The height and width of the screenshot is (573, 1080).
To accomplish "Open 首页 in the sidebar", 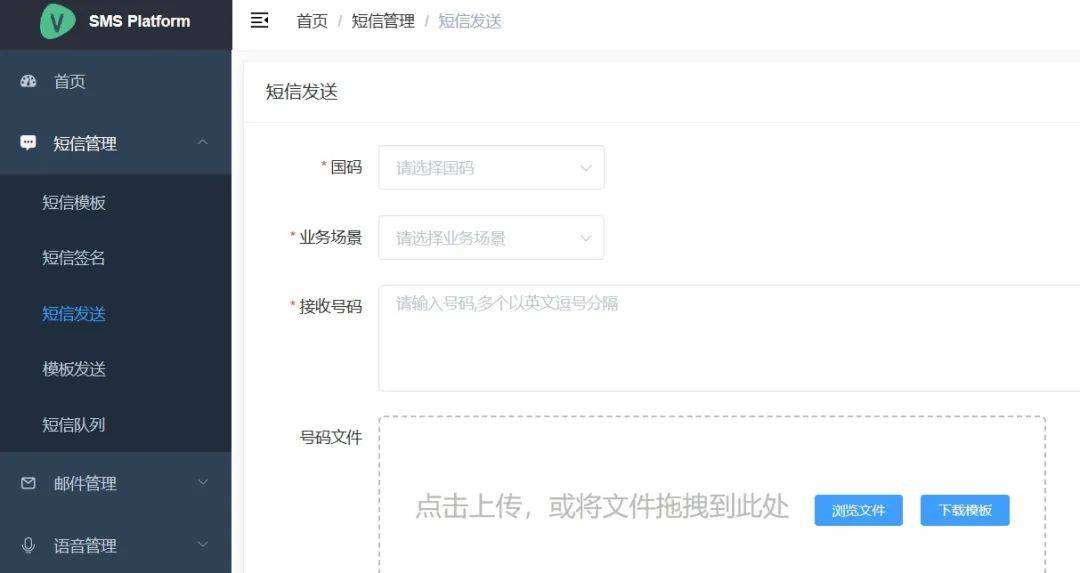I will click(116, 81).
